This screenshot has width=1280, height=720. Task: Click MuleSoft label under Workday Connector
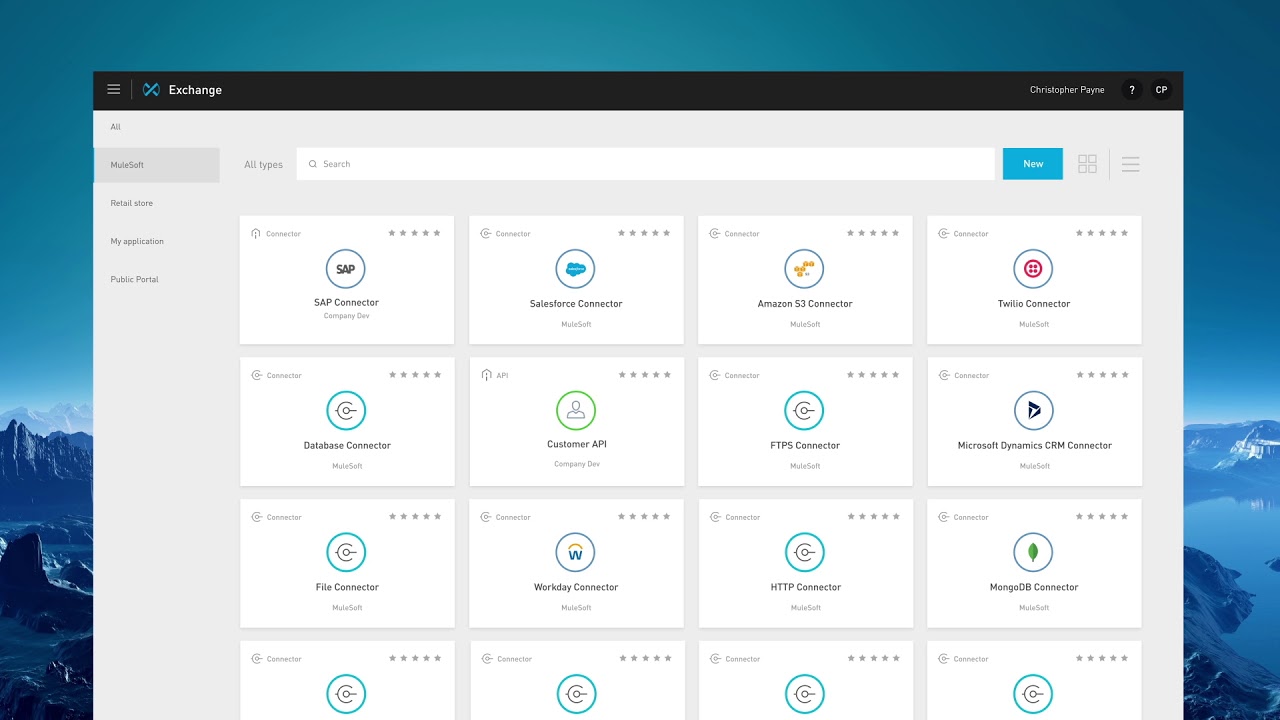(x=576, y=608)
